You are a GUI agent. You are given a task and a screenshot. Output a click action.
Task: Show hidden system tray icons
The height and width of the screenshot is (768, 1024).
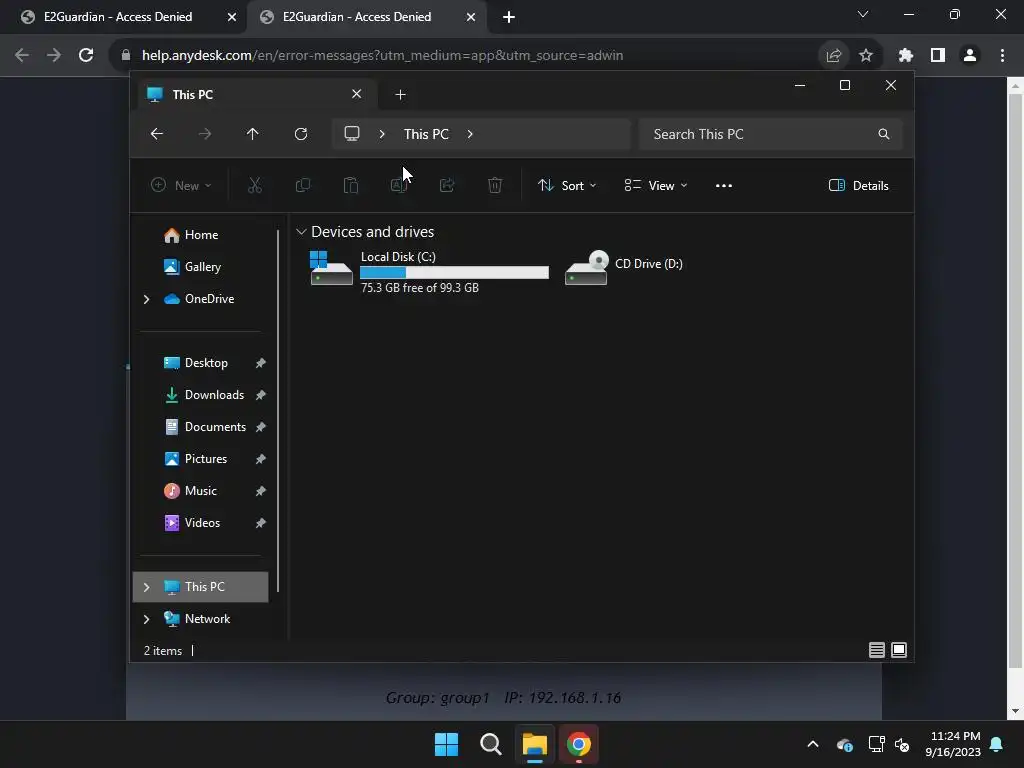(x=813, y=744)
